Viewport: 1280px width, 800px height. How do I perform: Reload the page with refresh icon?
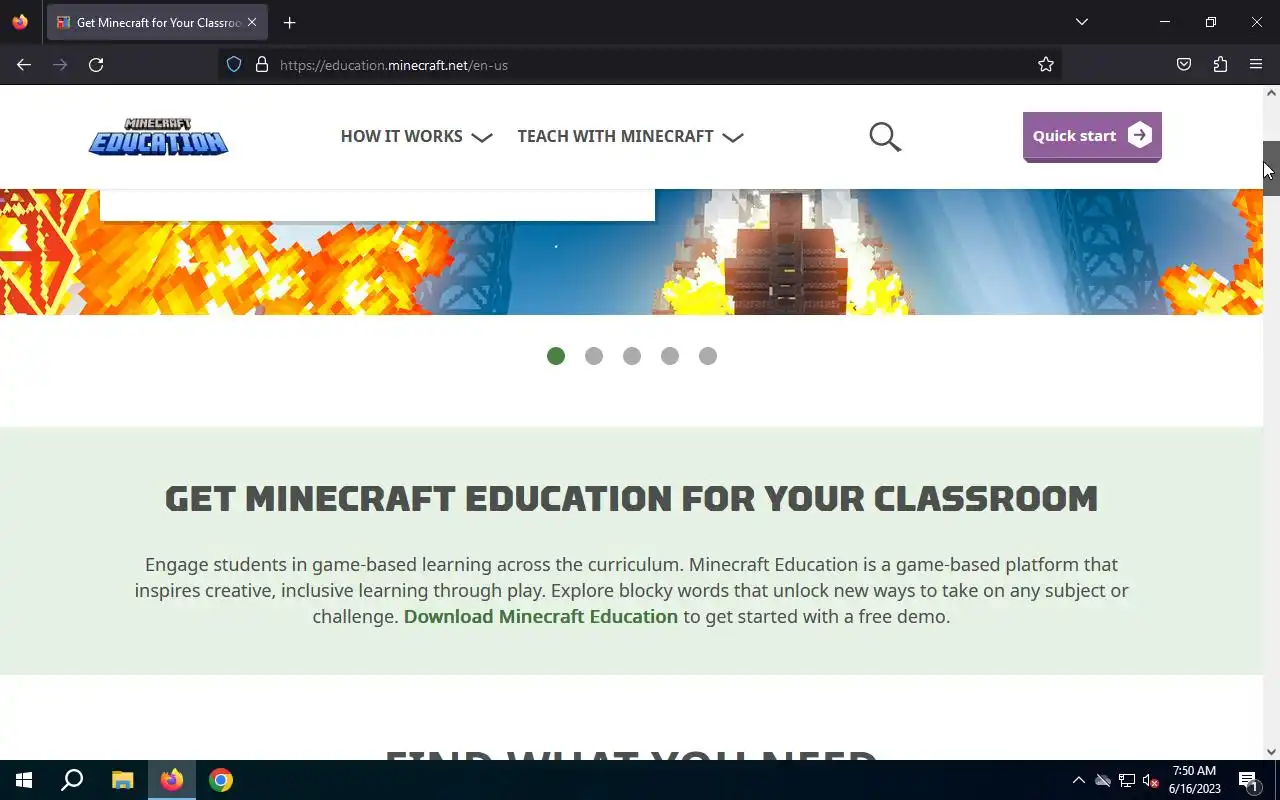(x=96, y=65)
